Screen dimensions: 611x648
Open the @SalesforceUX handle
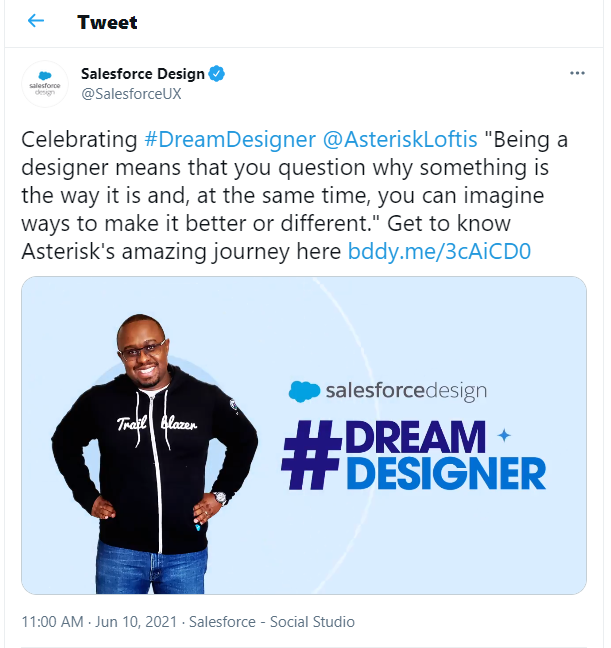pyautogui.click(x=131, y=94)
